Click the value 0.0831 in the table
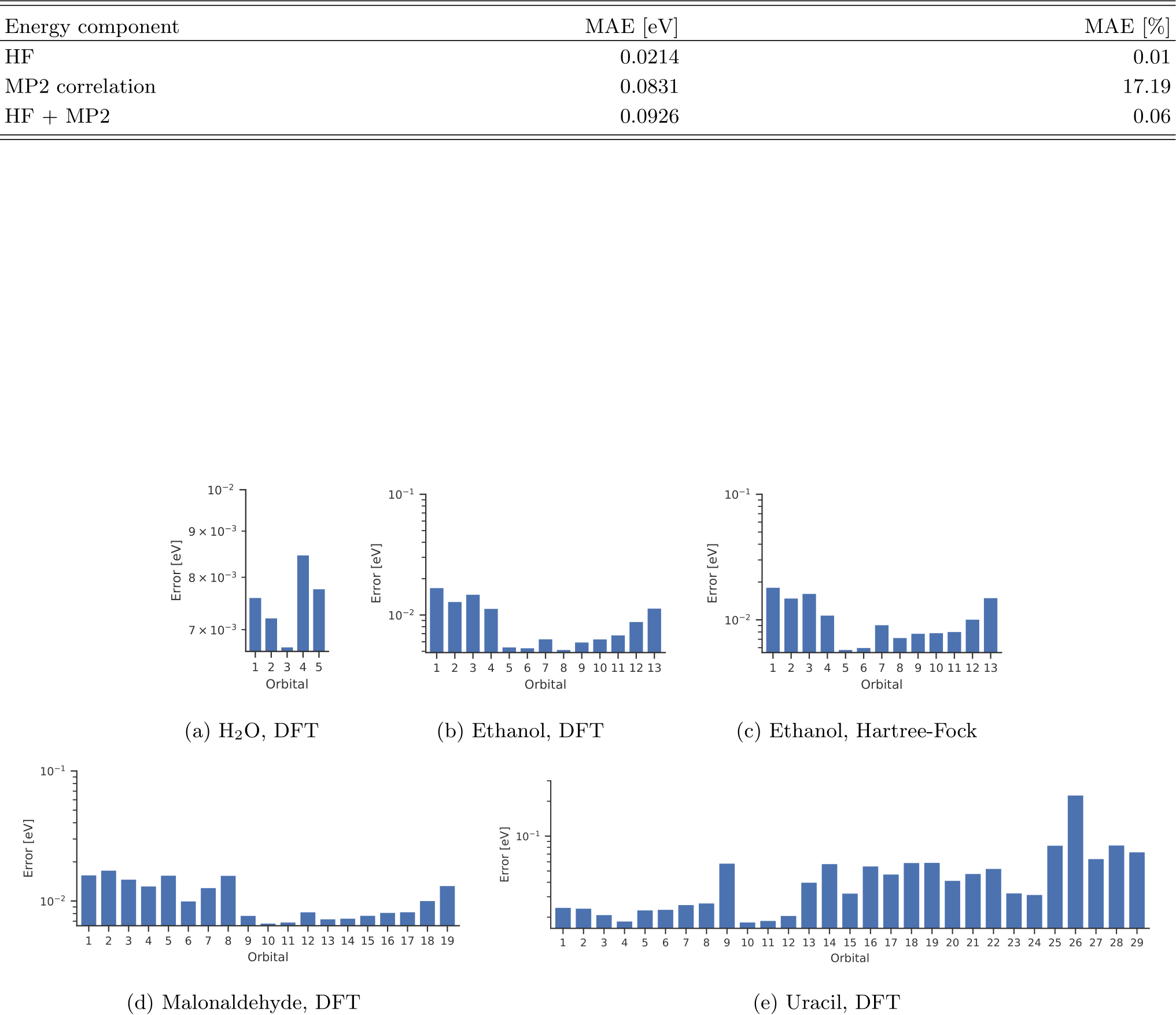 [x=649, y=86]
